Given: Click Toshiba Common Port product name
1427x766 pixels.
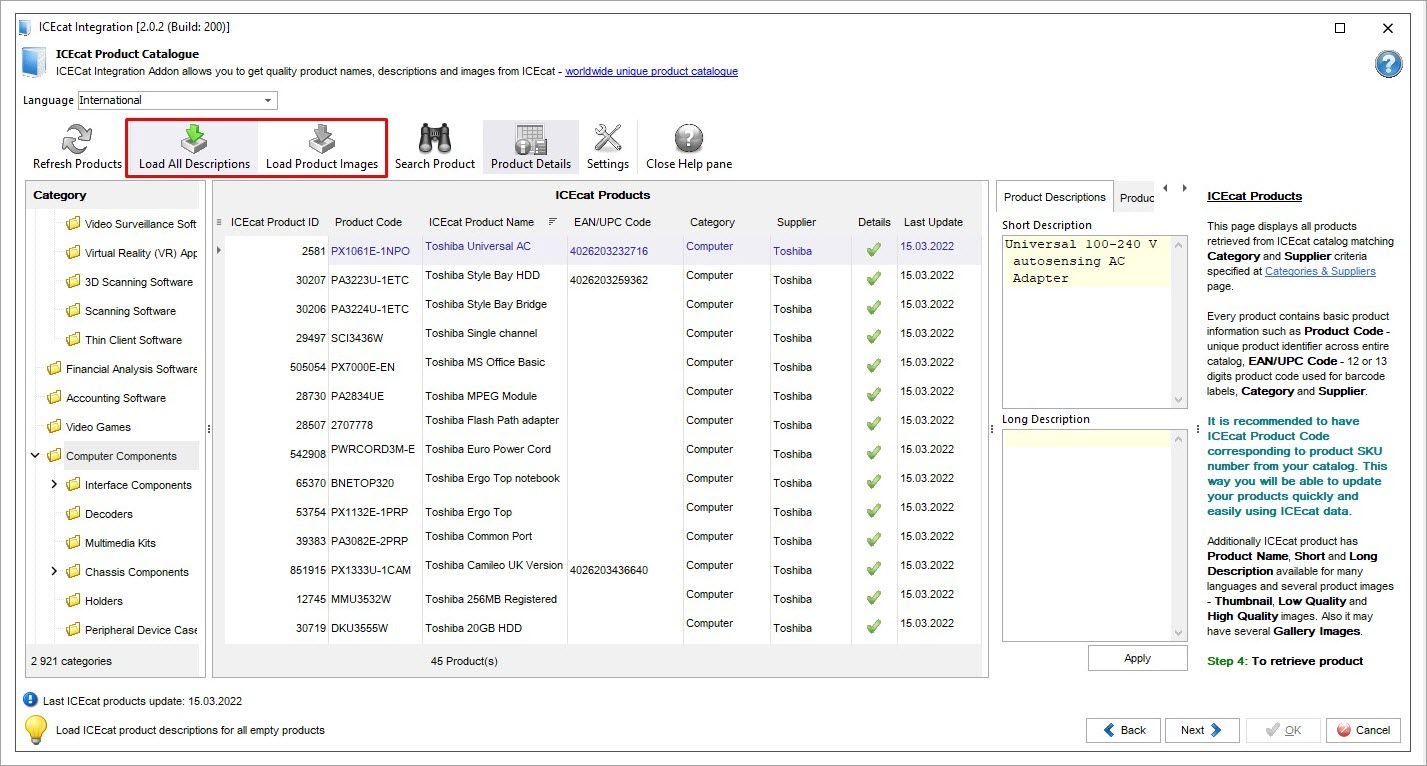Looking at the screenshot, I should pyautogui.click(x=479, y=536).
